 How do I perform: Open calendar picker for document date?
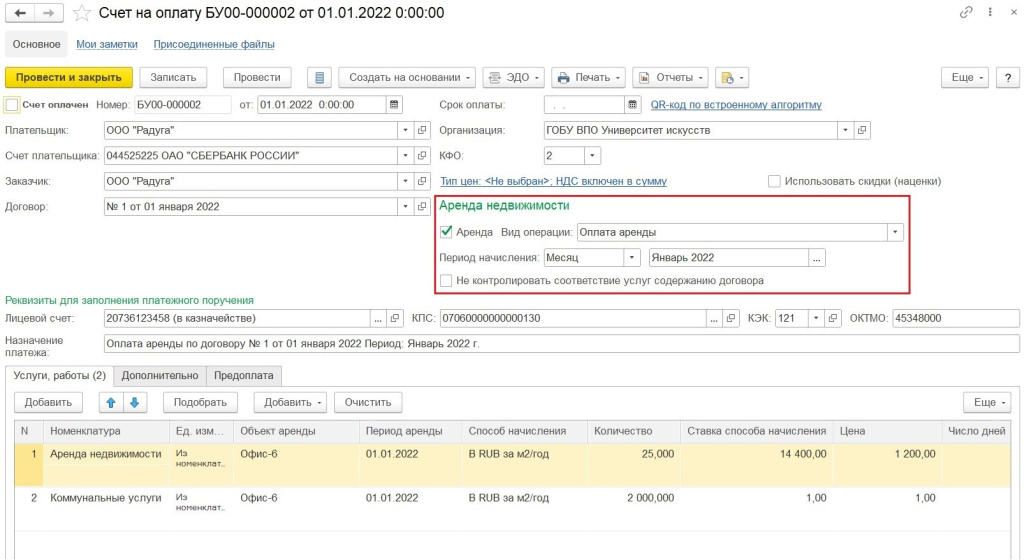coord(394,104)
